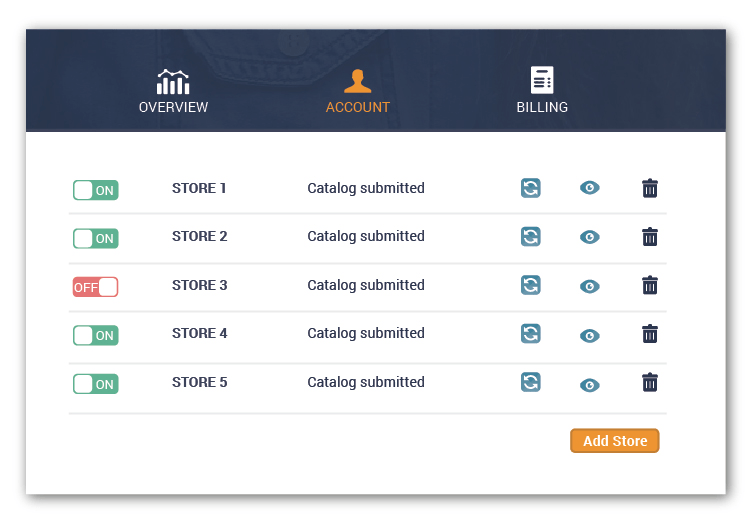
Task: Turn off Store 1 toggle
Action: 96,190
